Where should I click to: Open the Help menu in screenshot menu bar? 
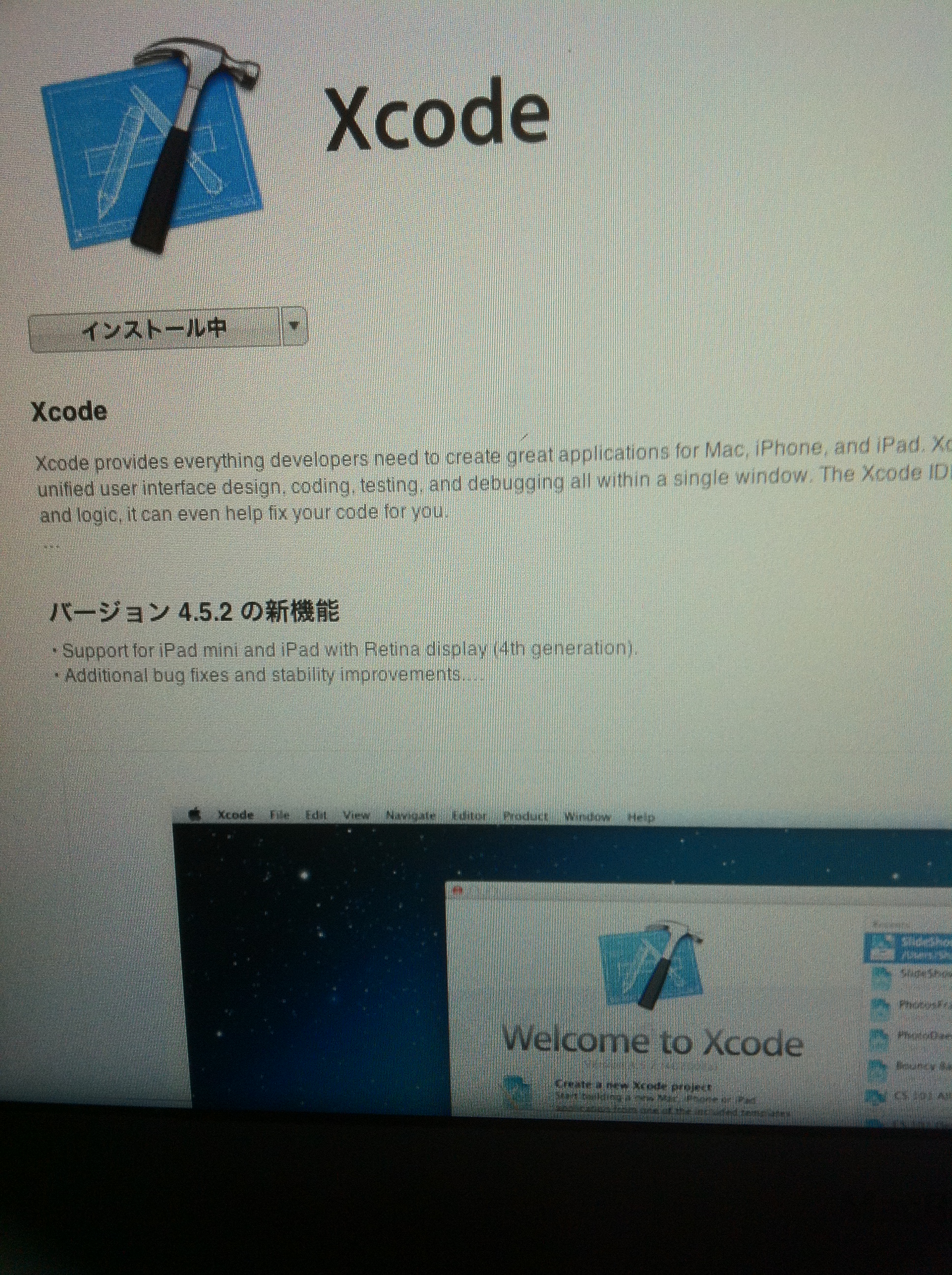click(641, 817)
